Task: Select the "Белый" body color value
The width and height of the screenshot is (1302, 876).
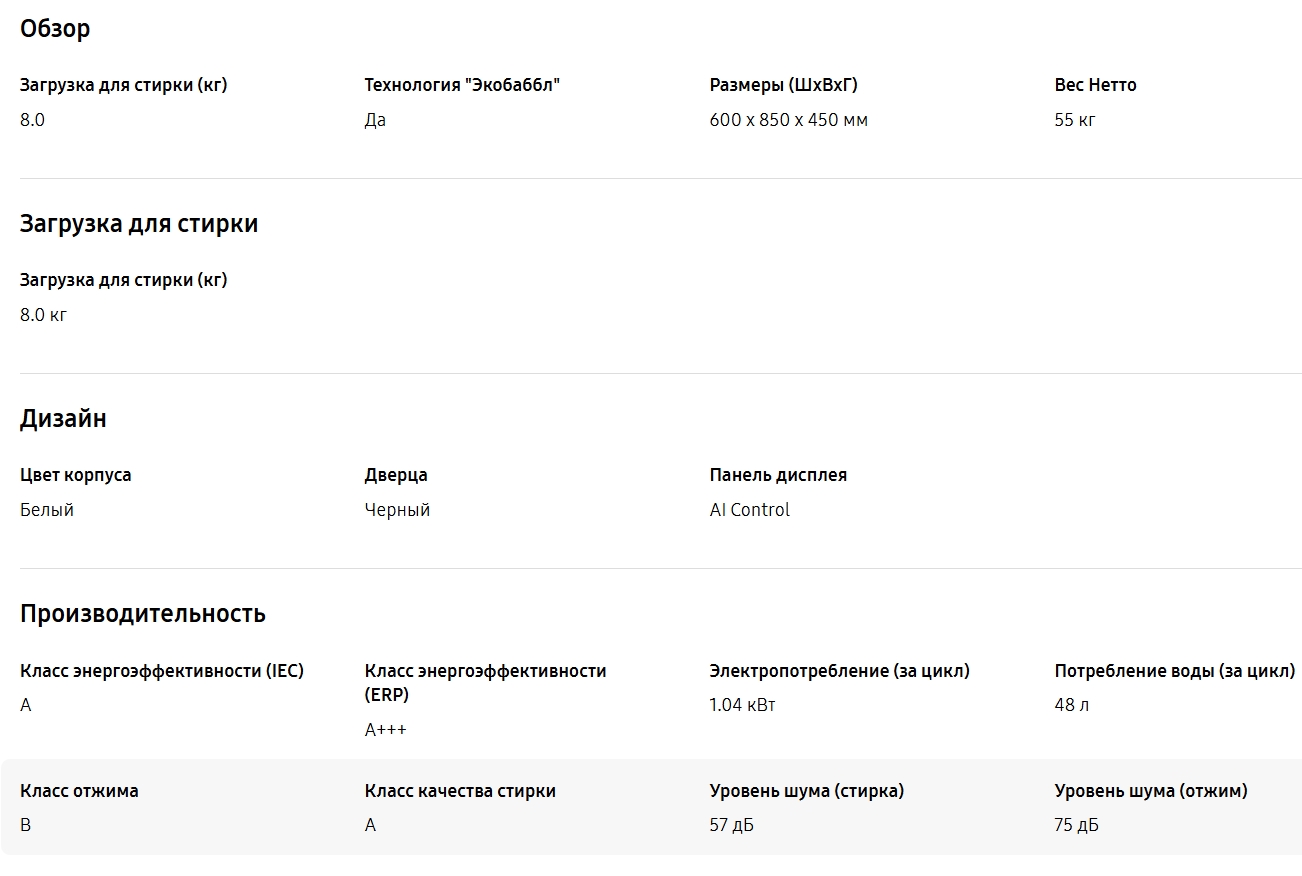Action: (47, 510)
